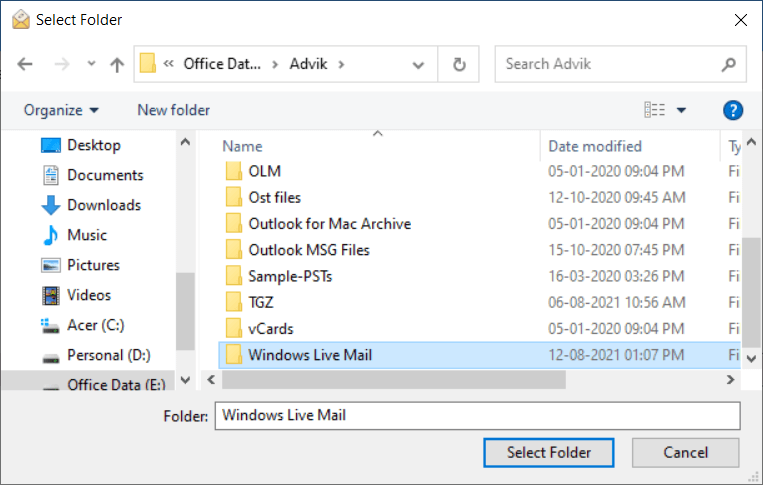The width and height of the screenshot is (763, 485).
Task: Sort by Date modified column header
Action: coord(595,146)
